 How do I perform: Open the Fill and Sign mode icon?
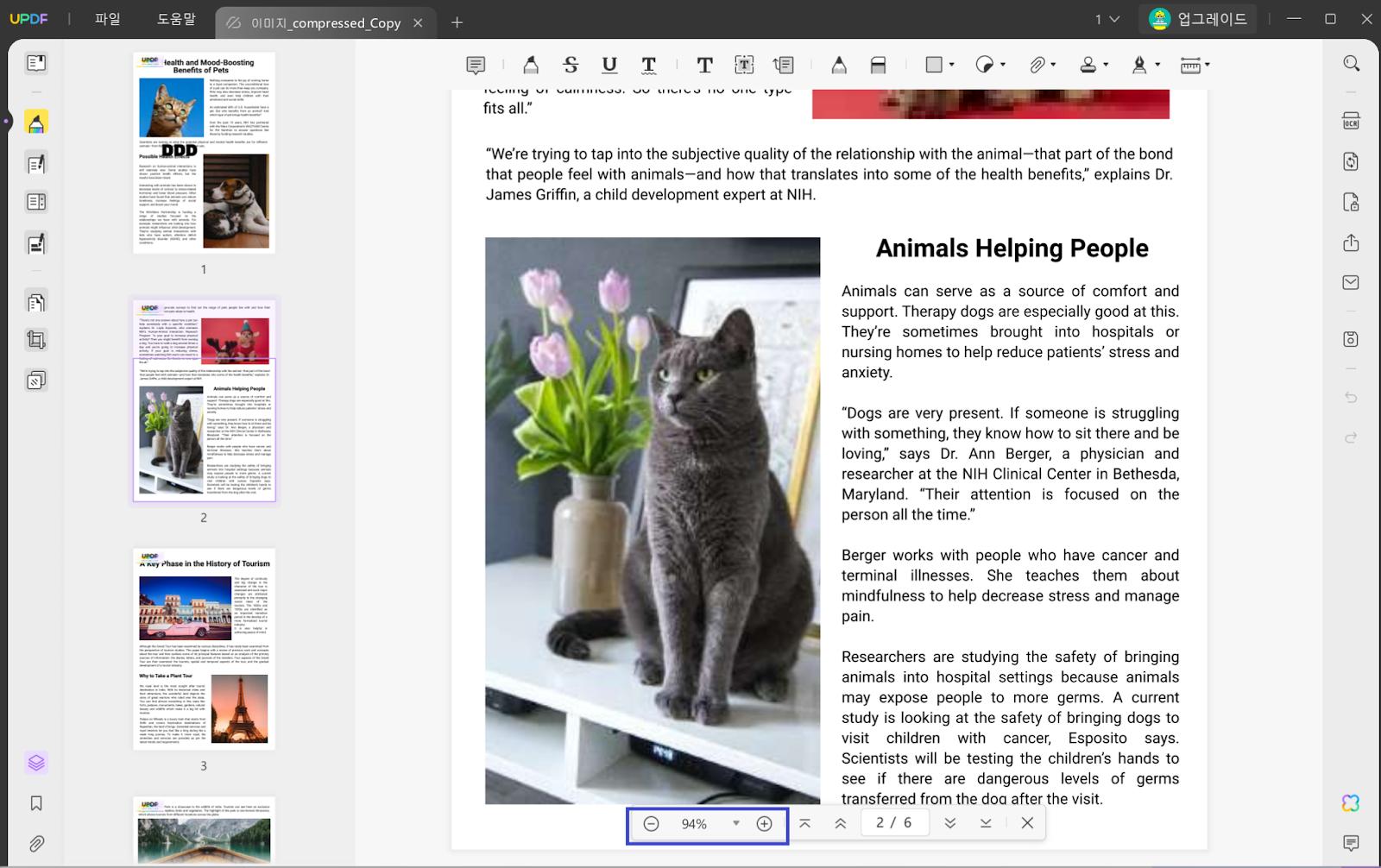coord(36,244)
